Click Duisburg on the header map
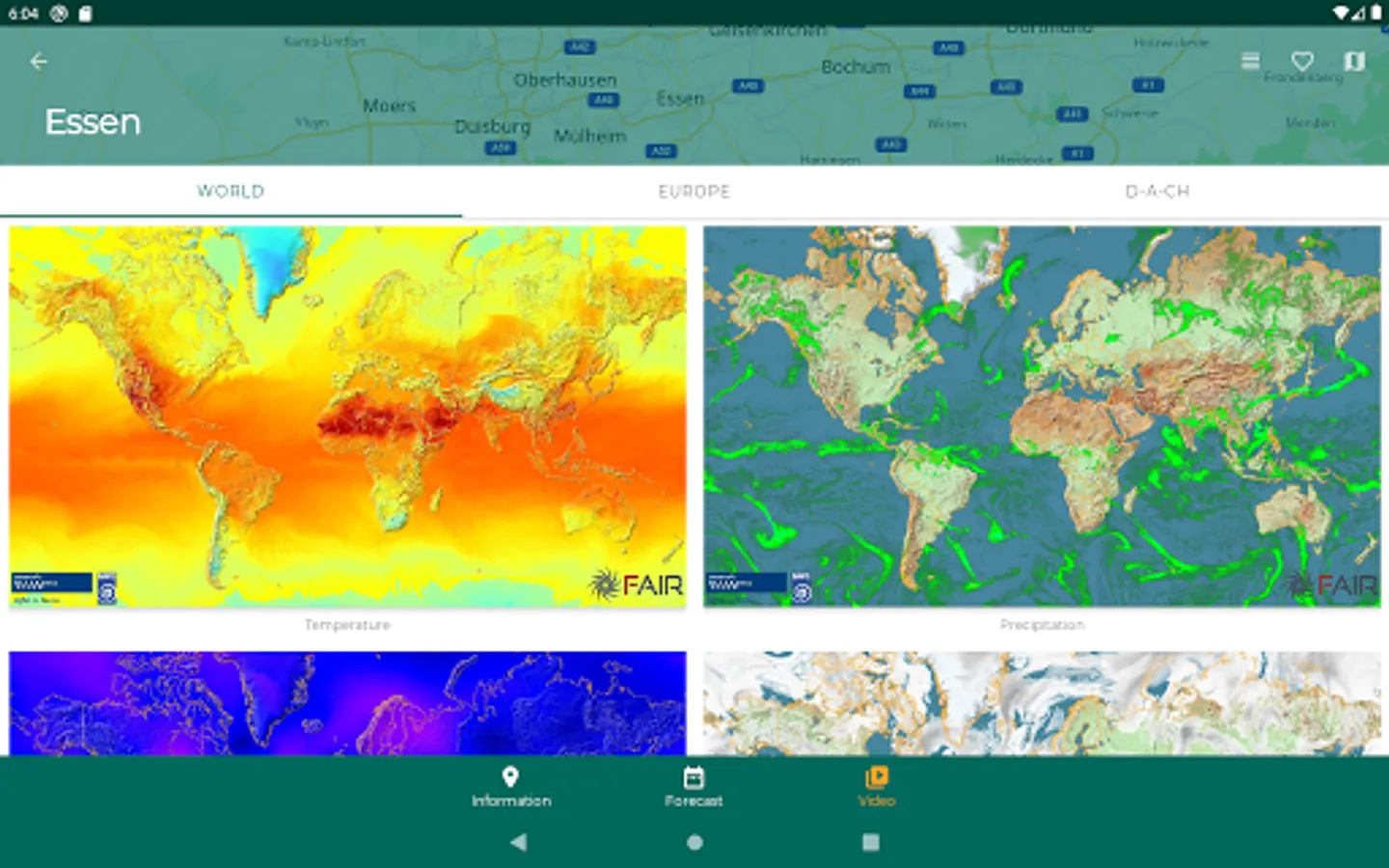Screen dimensions: 1389x868 point(492,126)
